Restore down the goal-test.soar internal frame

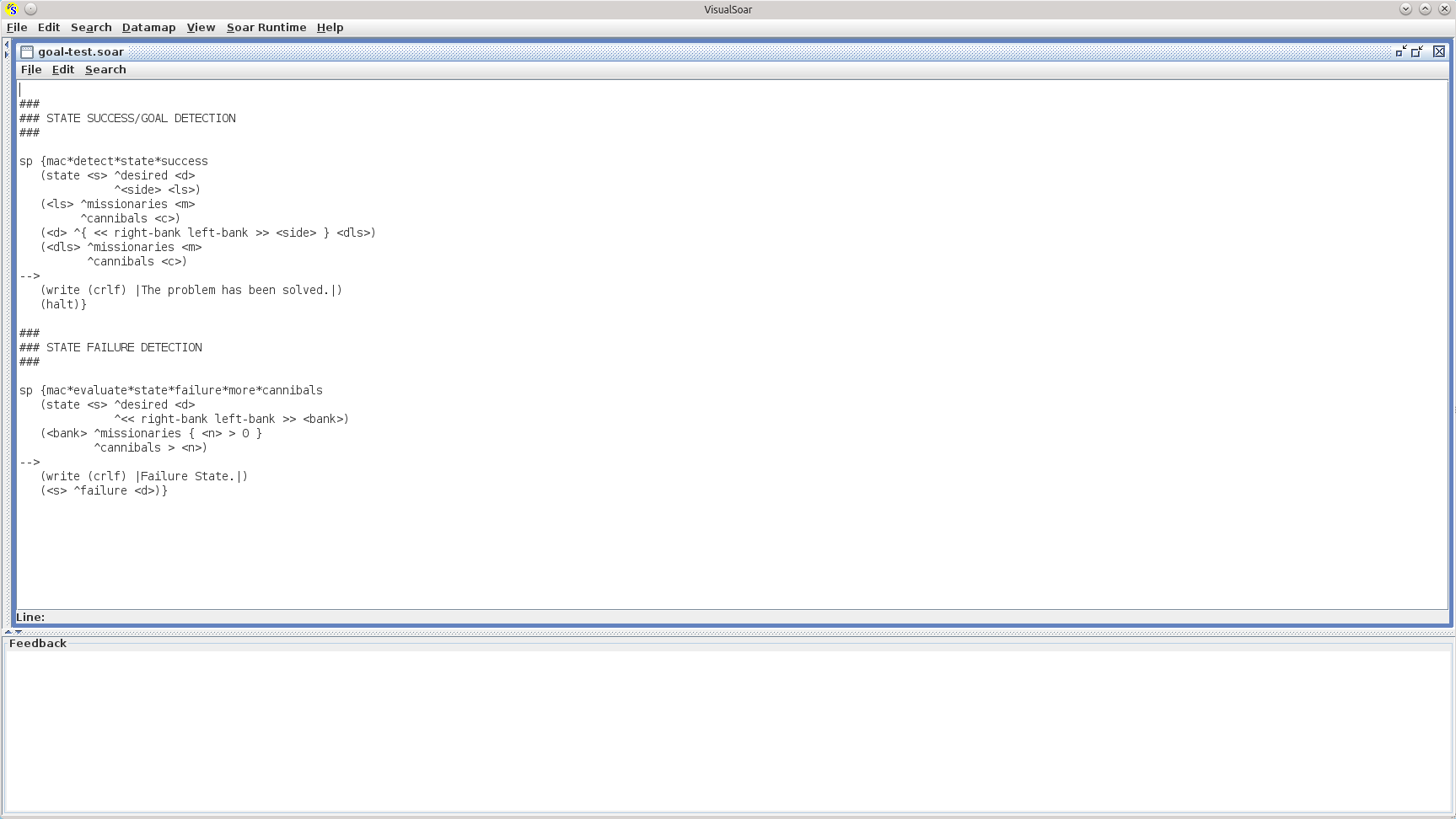click(x=1417, y=52)
